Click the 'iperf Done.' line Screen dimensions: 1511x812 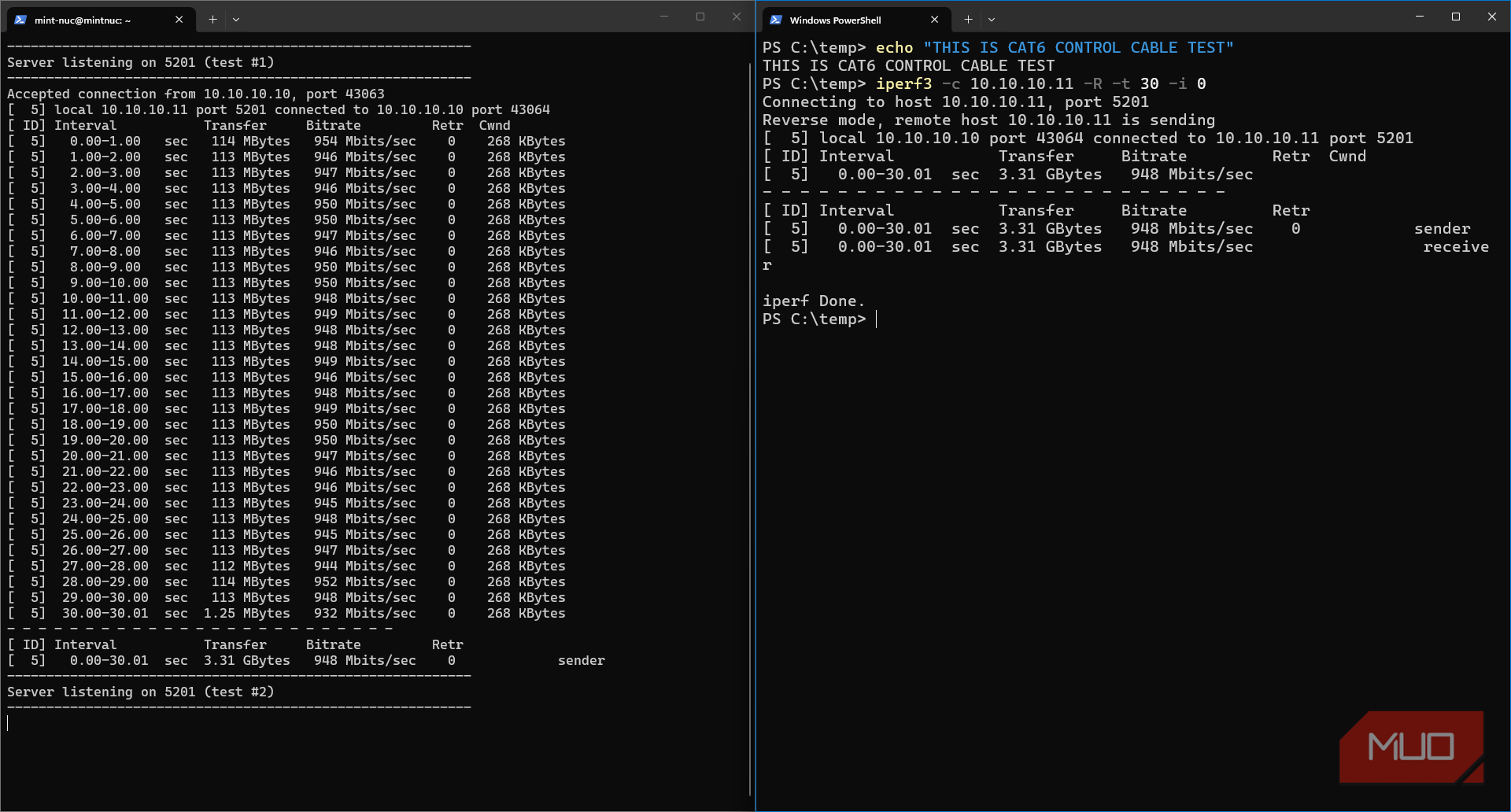(814, 301)
